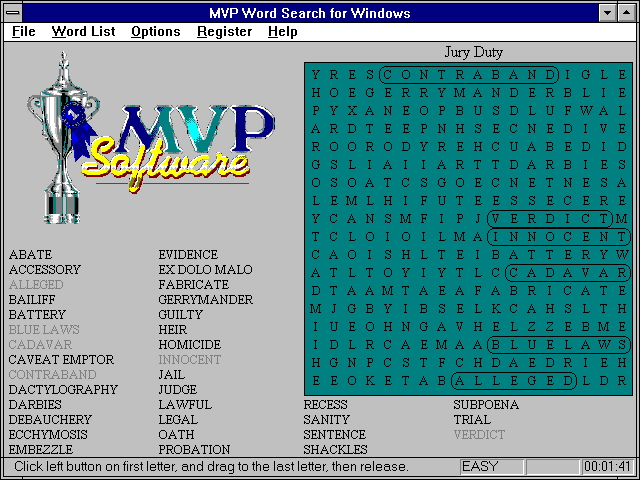
Task: Click TRIAL in word list
Action: tap(472, 420)
